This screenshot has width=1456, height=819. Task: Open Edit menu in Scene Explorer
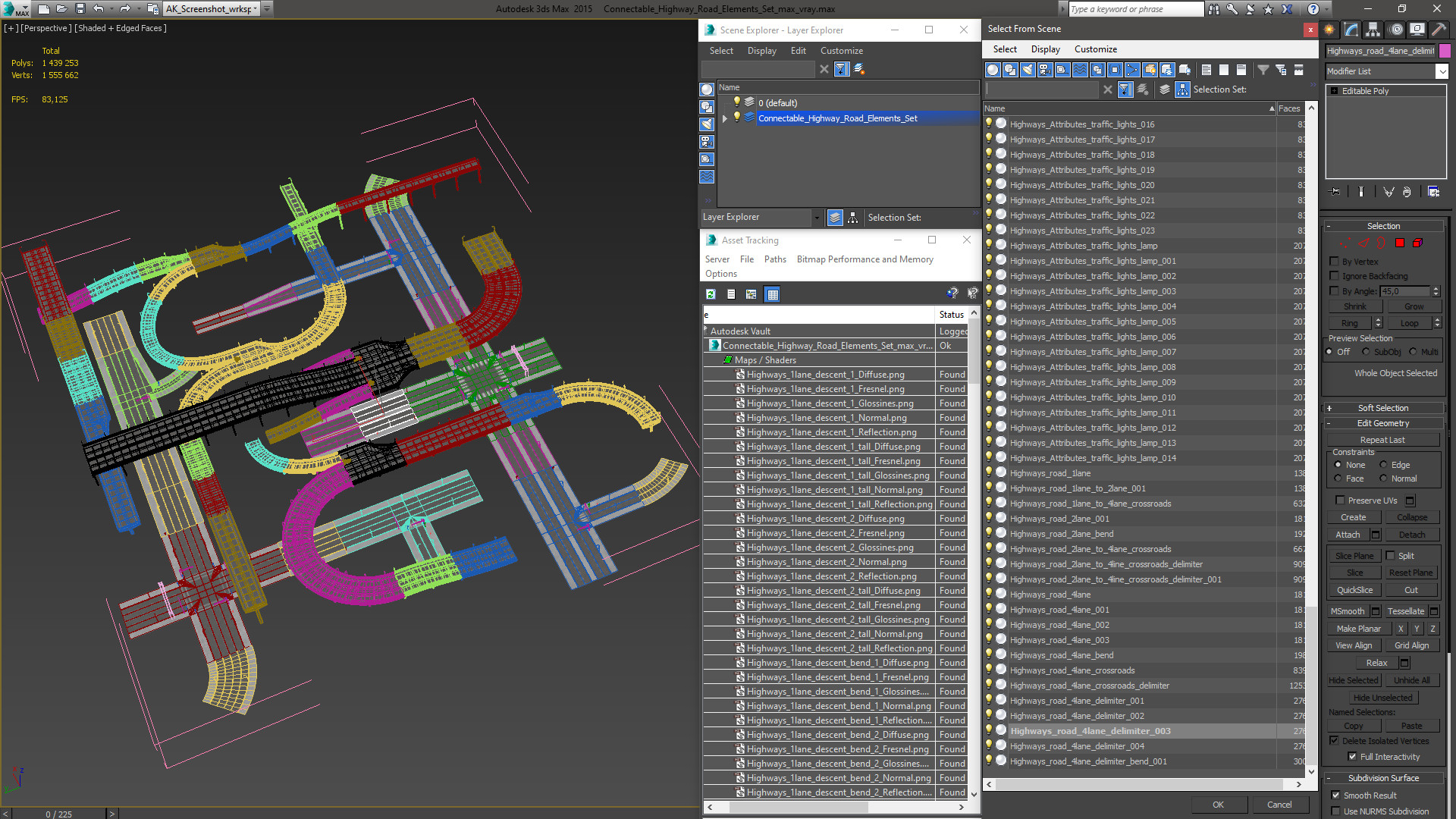798,51
